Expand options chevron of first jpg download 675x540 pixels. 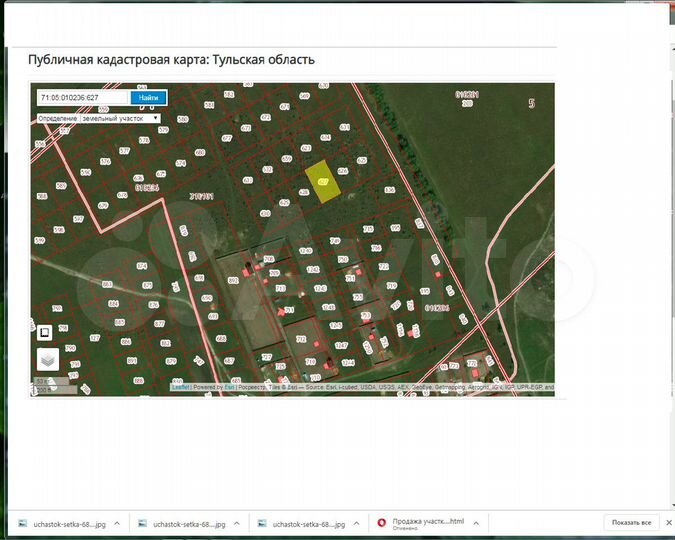[117, 523]
